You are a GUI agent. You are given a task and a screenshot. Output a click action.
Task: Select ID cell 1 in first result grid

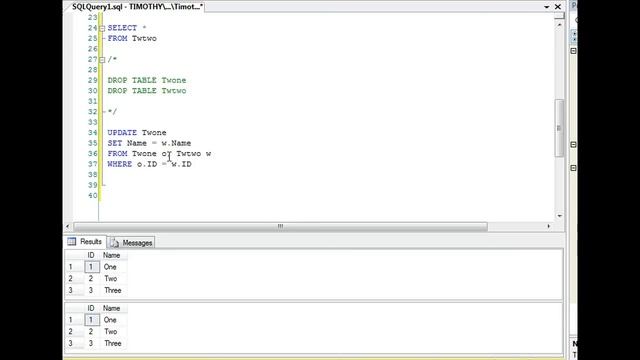(x=91, y=267)
